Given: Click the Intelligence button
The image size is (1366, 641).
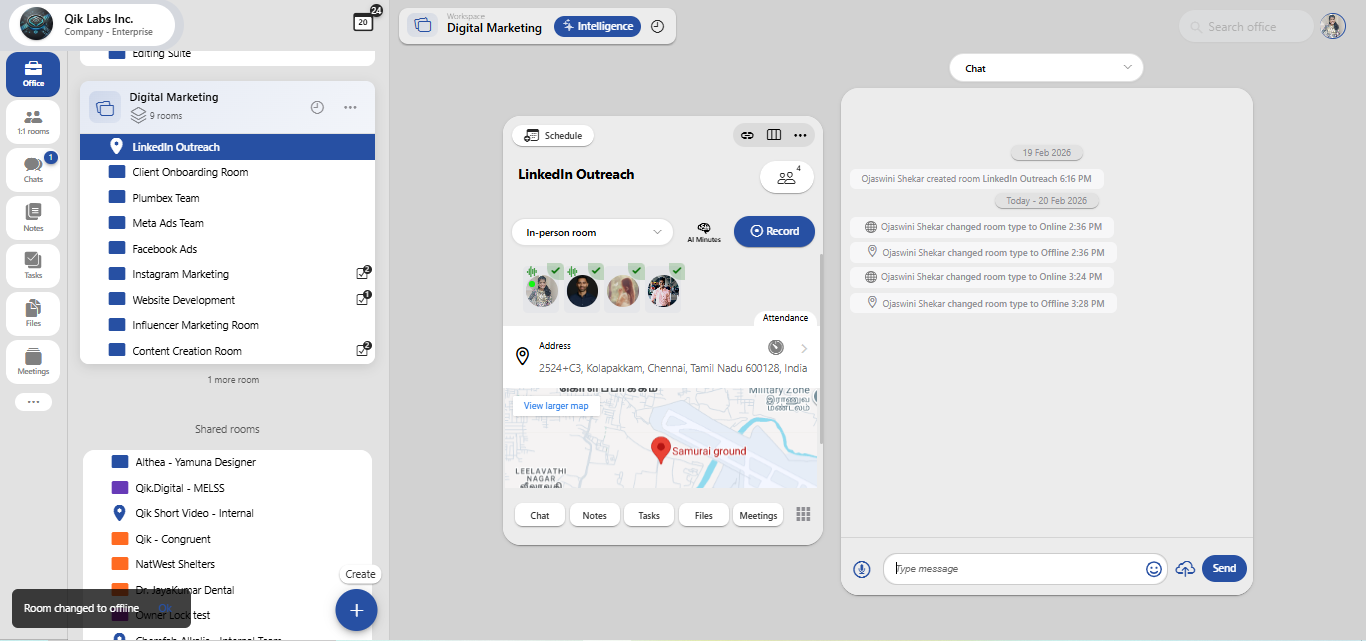Looking at the screenshot, I should click(x=598, y=26).
